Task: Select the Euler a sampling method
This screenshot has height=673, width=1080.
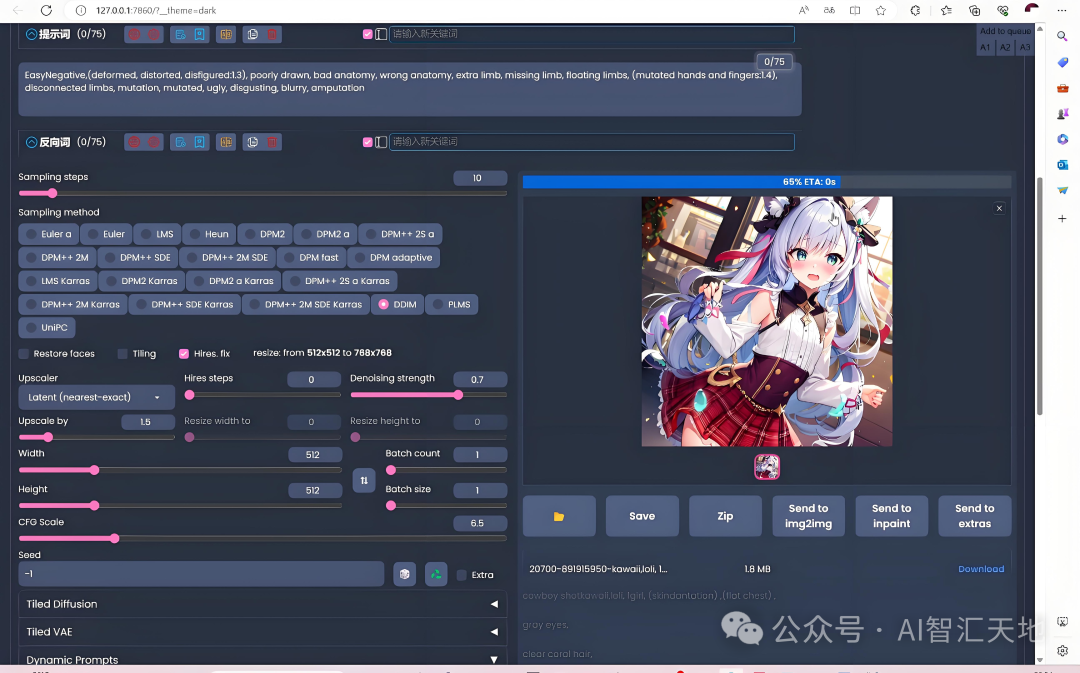Action: 48,234
